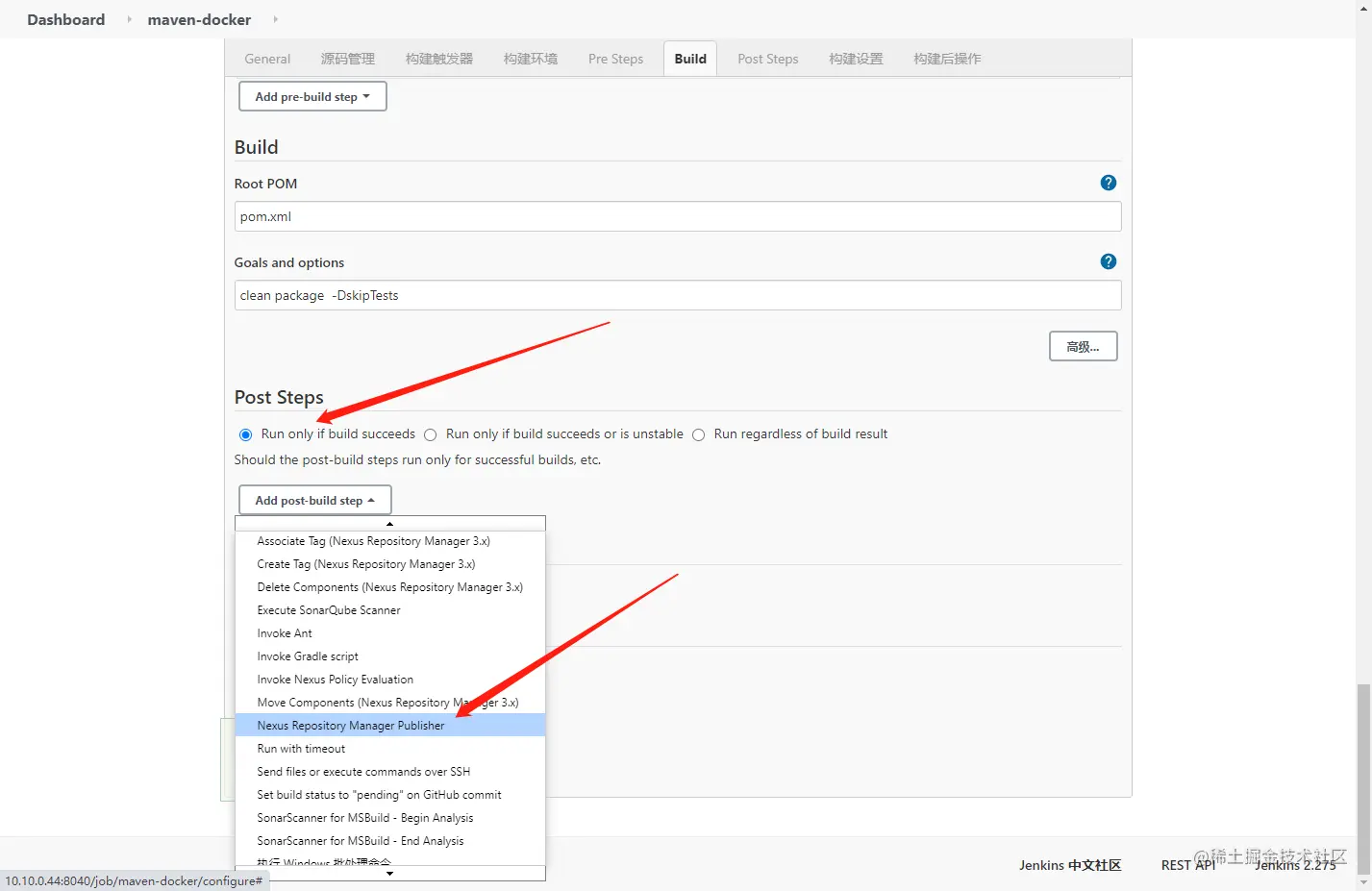Click the Root POM input field
The height and width of the screenshot is (891, 1372).
click(x=678, y=216)
